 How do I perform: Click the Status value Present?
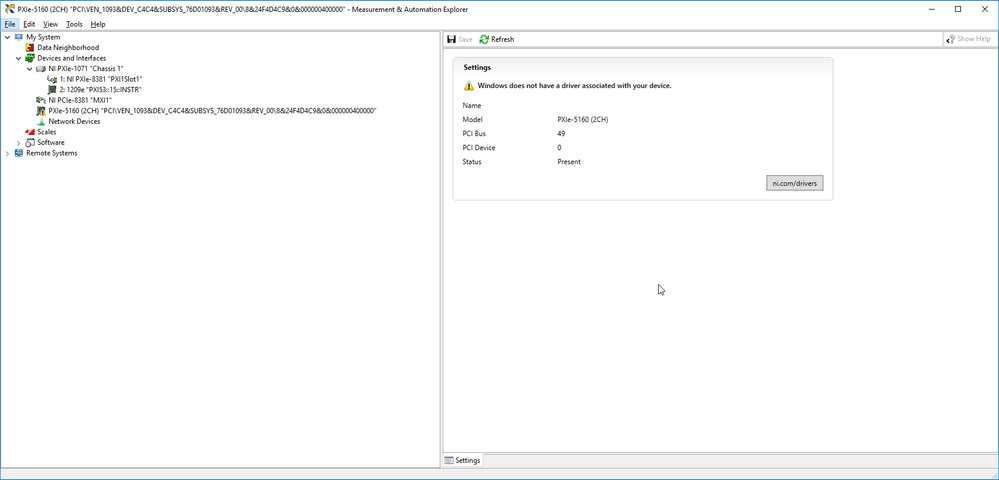569,162
